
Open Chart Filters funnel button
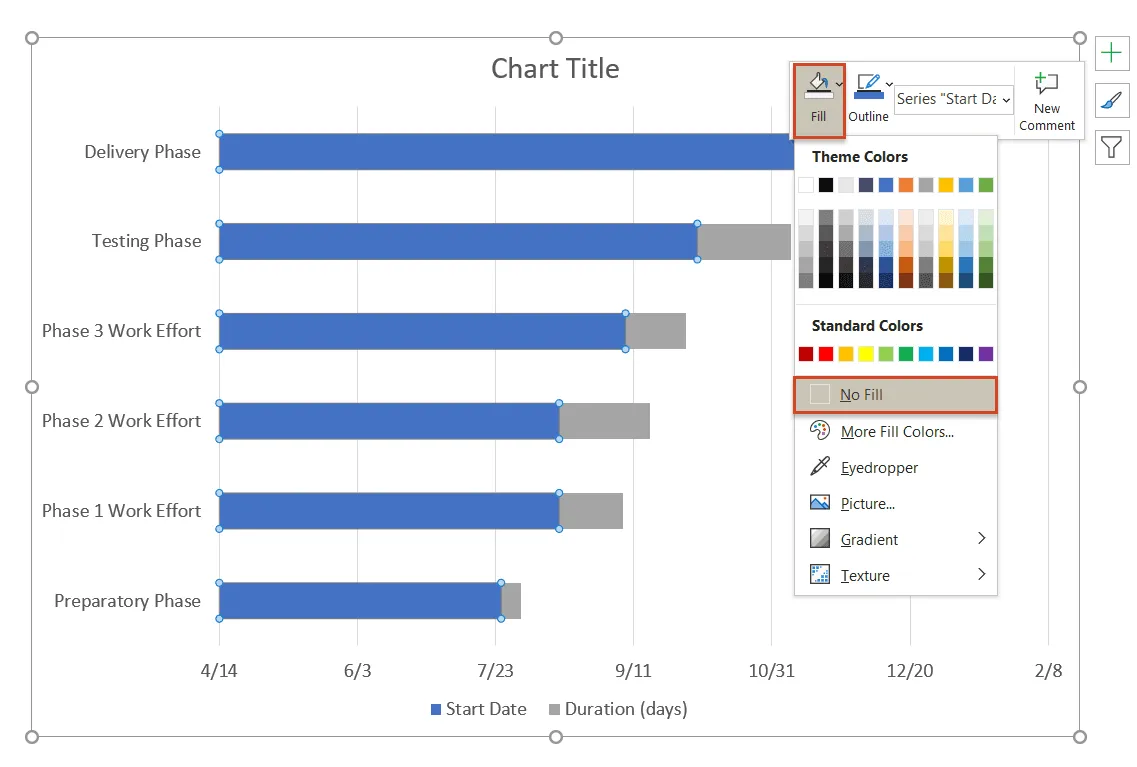click(1111, 148)
